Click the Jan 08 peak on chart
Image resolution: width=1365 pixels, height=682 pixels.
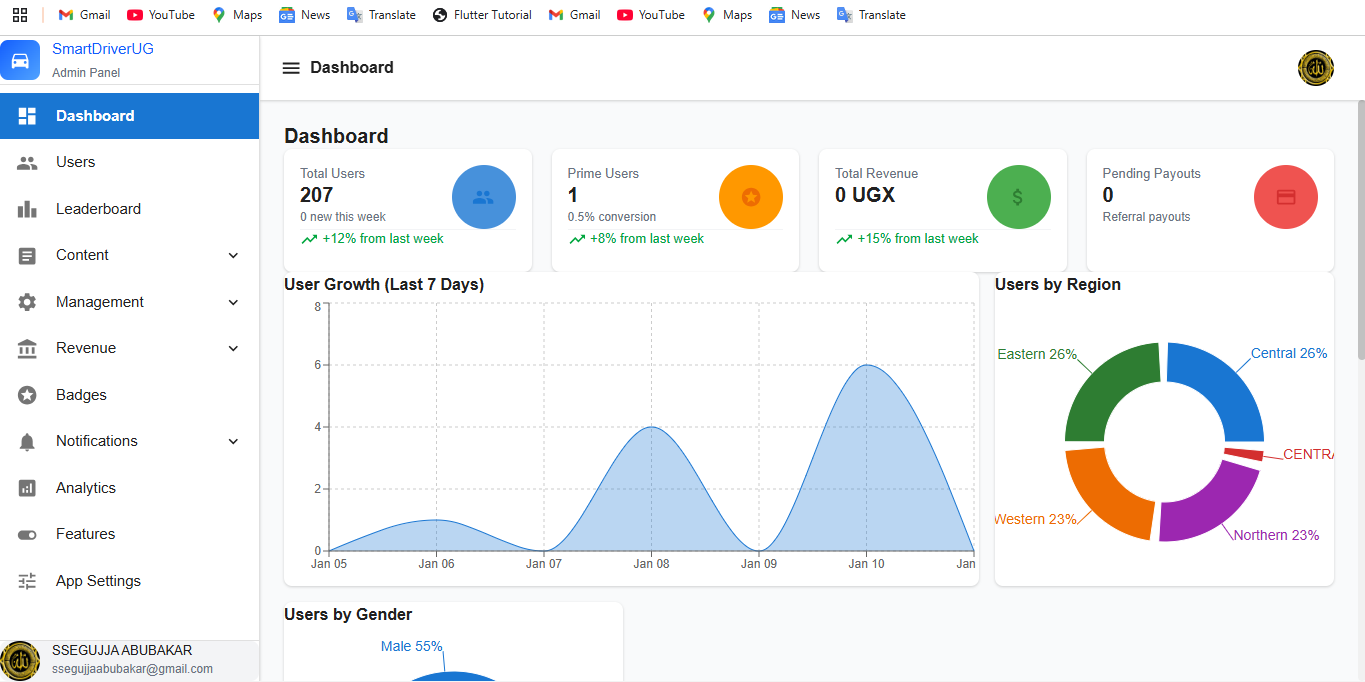click(651, 427)
